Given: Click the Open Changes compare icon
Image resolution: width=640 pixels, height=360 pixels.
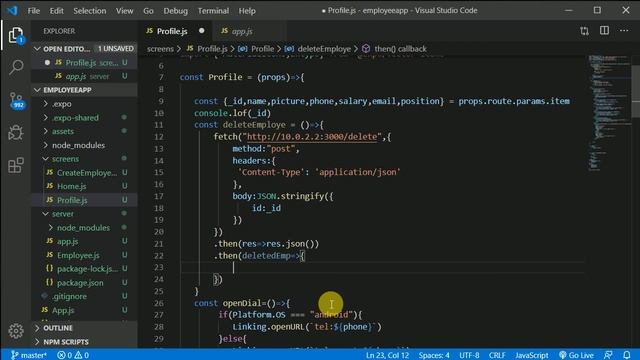Looking at the screenshot, I should [584, 31].
